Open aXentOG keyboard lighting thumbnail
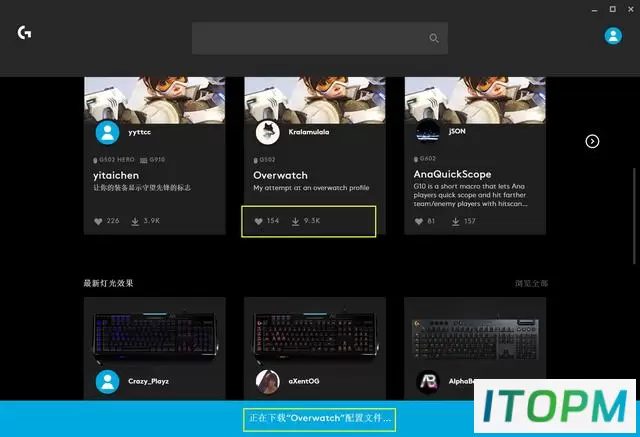The image size is (640, 437). [315, 337]
